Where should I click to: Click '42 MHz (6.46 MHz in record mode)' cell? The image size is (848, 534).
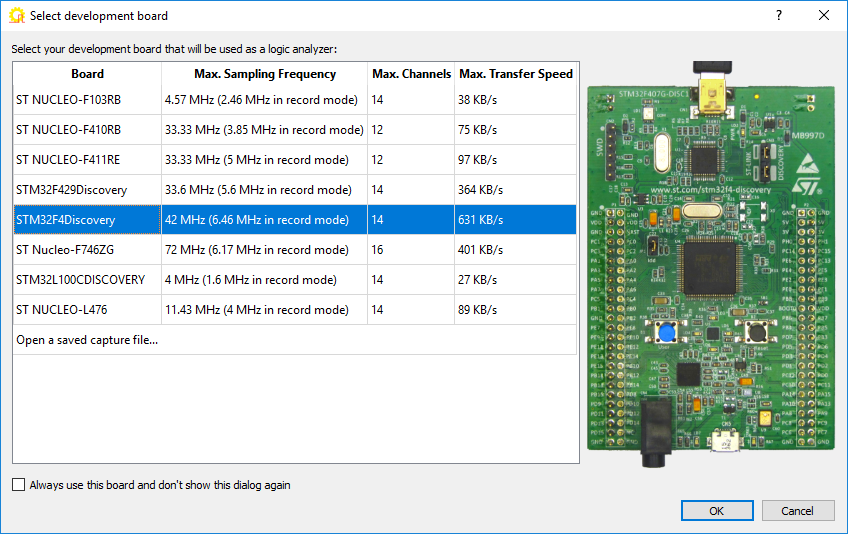[x=264, y=220]
